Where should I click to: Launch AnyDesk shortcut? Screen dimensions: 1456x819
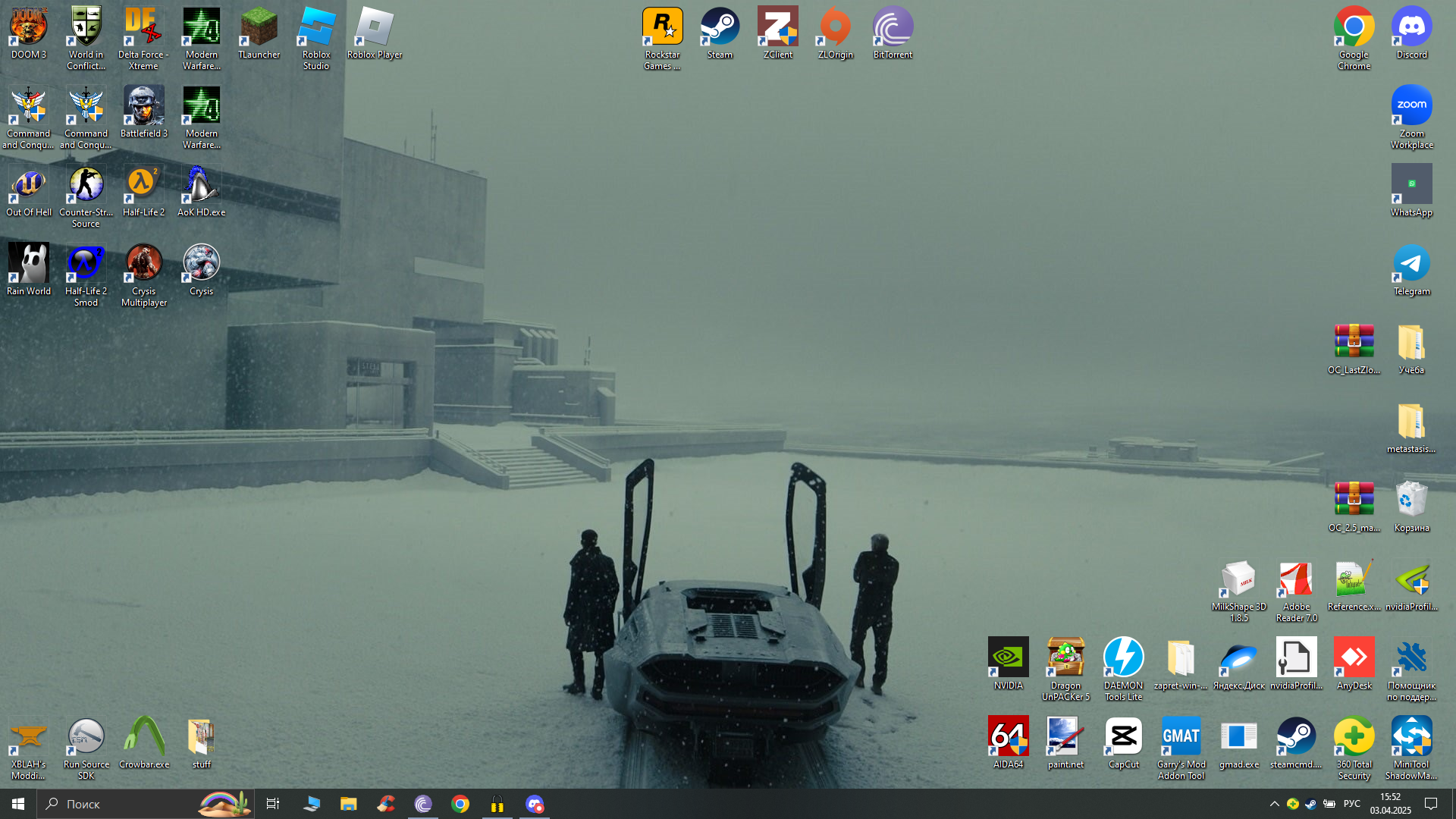coord(1354,665)
